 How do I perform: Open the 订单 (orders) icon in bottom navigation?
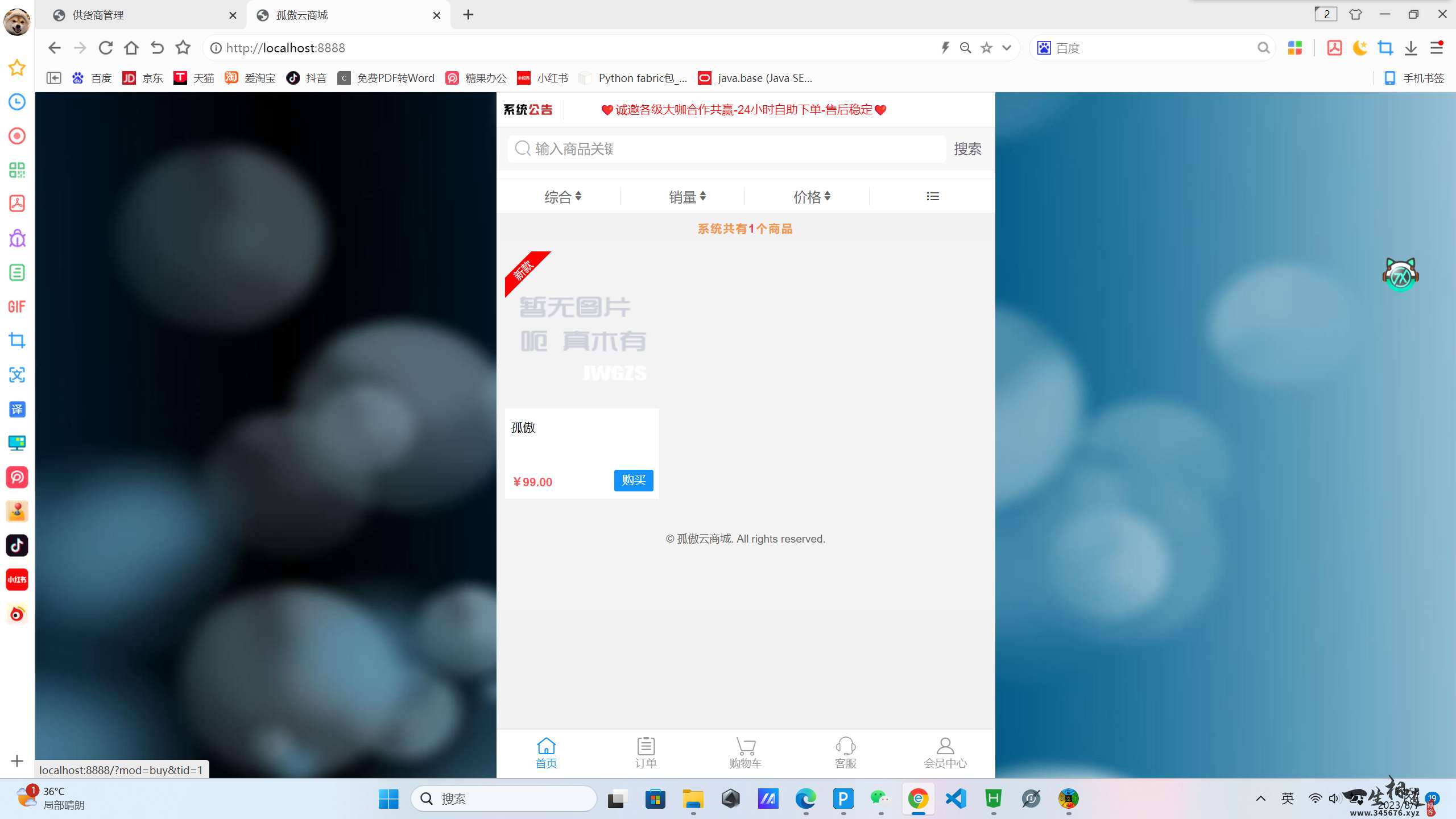click(x=646, y=752)
